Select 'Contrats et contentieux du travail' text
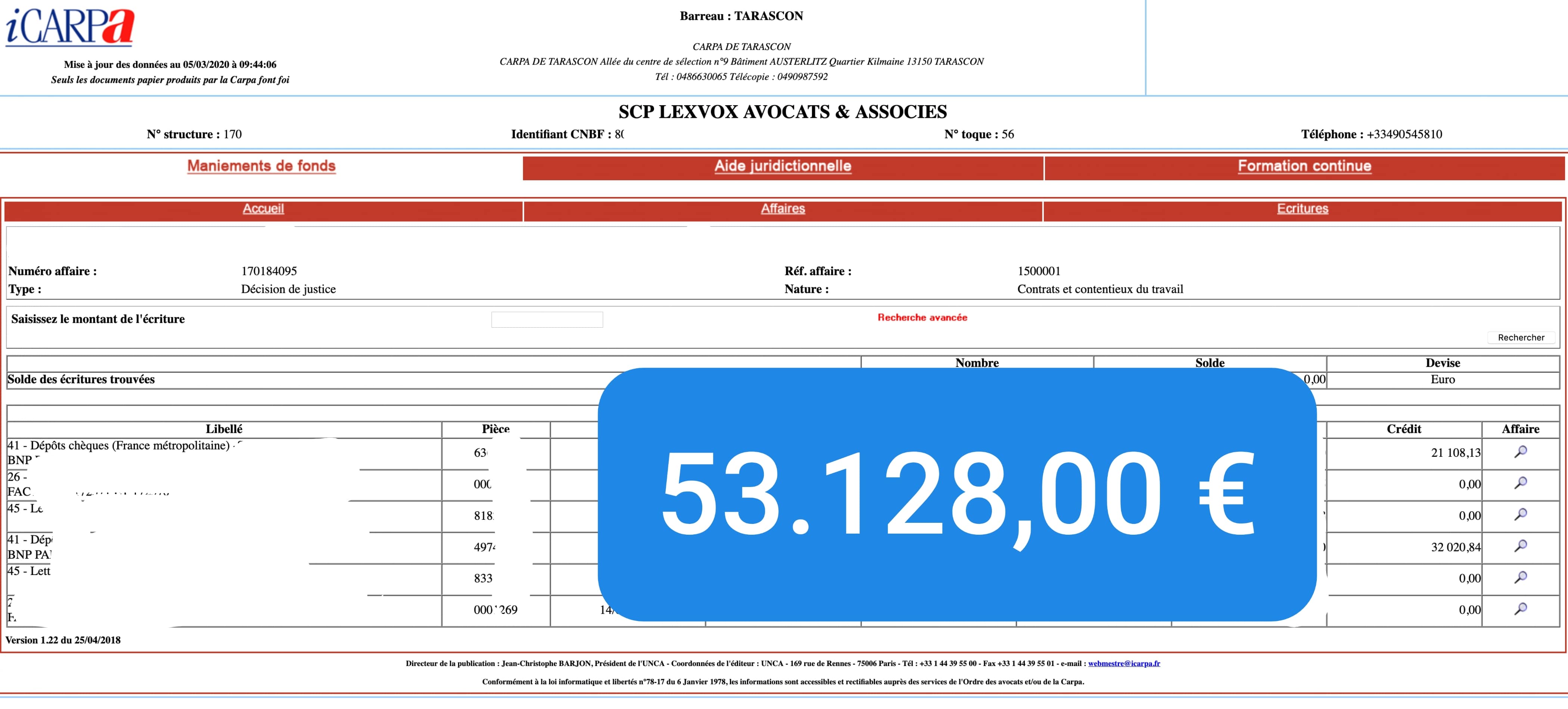This screenshot has height=709, width=1568. [x=1100, y=289]
